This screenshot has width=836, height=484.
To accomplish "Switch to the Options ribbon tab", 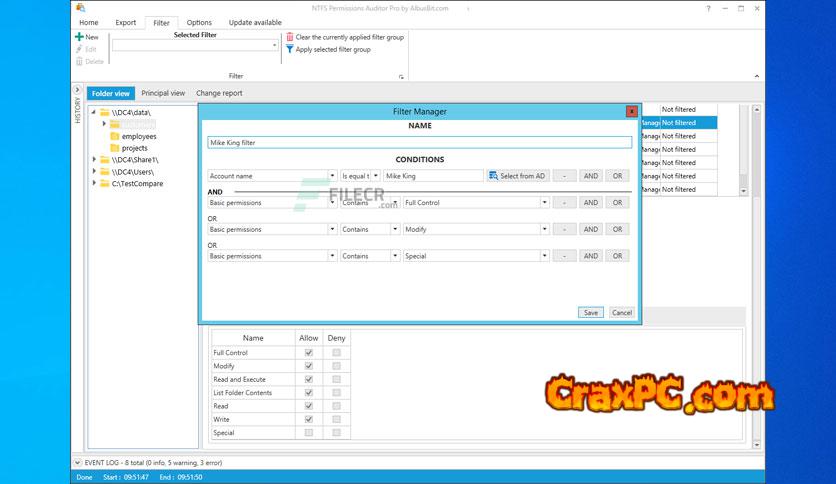I will [199, 22].
